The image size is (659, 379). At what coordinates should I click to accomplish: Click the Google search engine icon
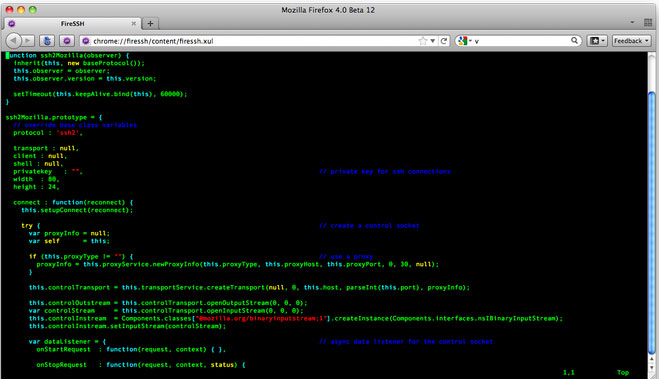click(463, 41)
